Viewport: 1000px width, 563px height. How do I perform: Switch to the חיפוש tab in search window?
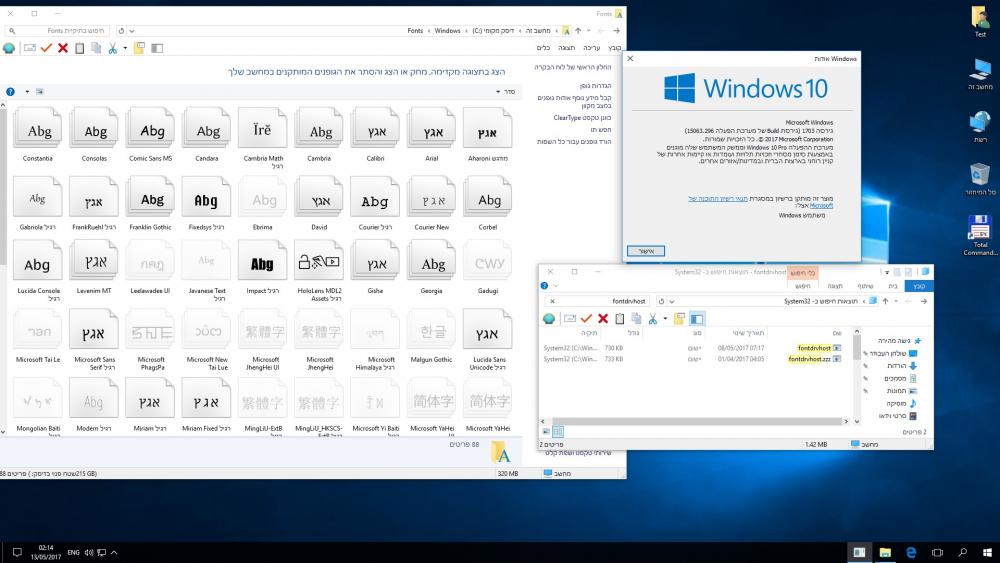pos(802,286)
